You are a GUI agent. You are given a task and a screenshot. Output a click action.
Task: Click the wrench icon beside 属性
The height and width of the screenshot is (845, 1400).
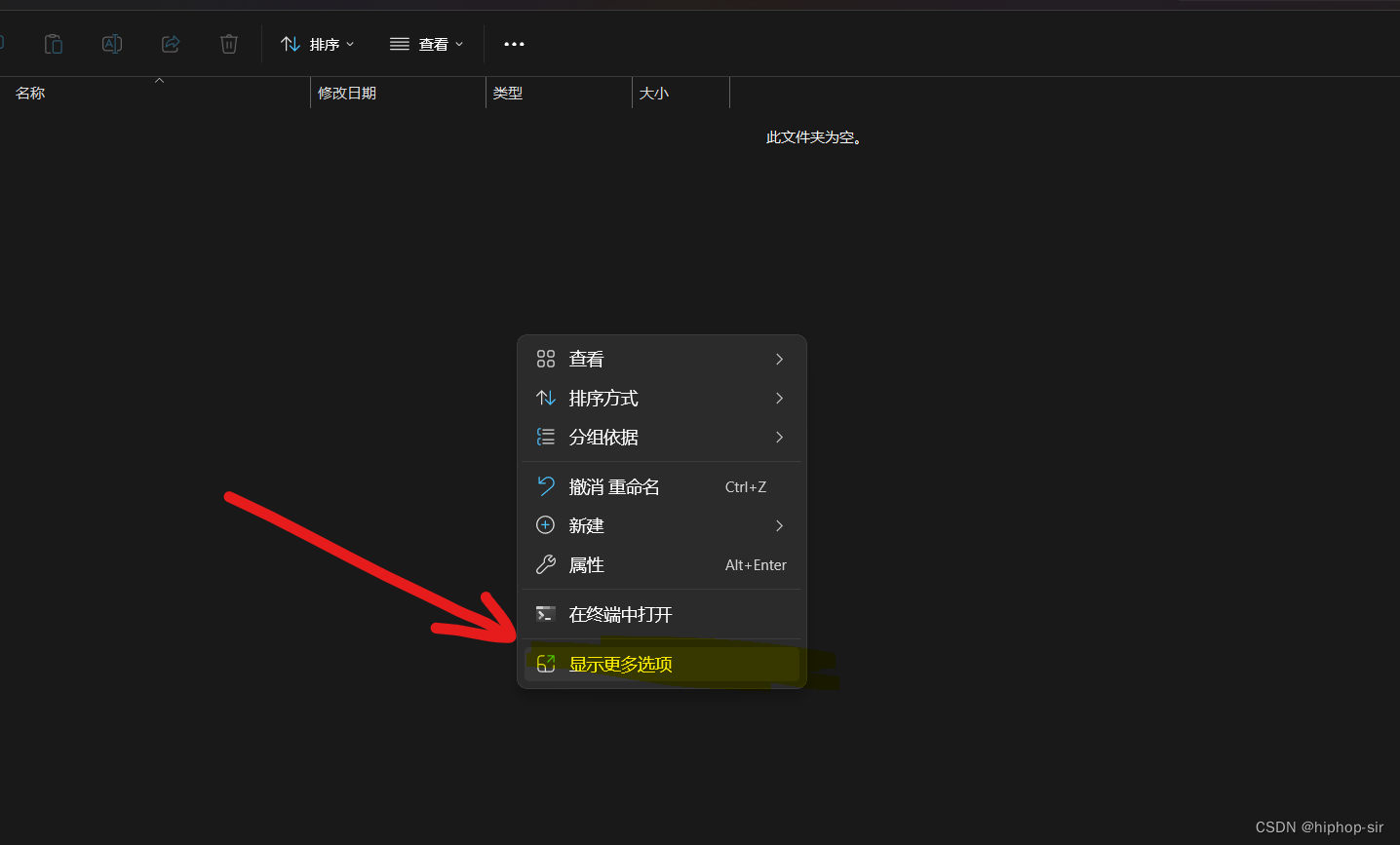pos(546,564)
